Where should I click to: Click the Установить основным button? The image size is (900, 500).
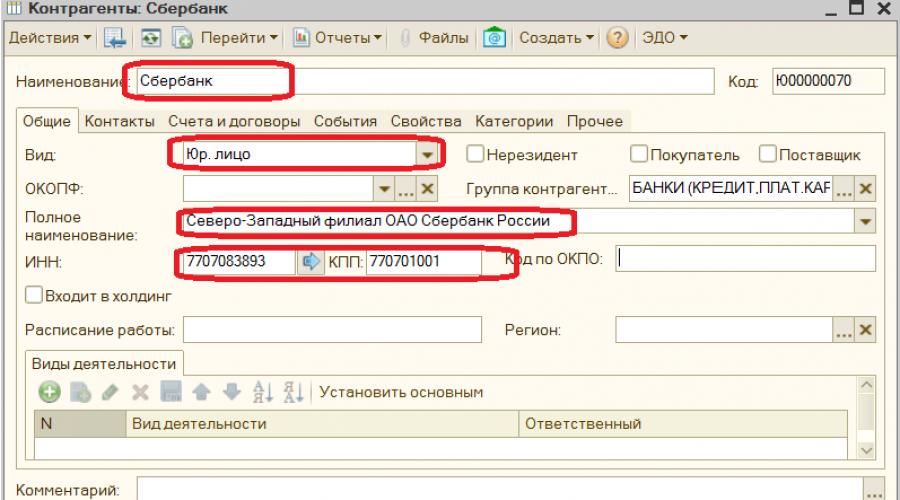pos(401,392)
